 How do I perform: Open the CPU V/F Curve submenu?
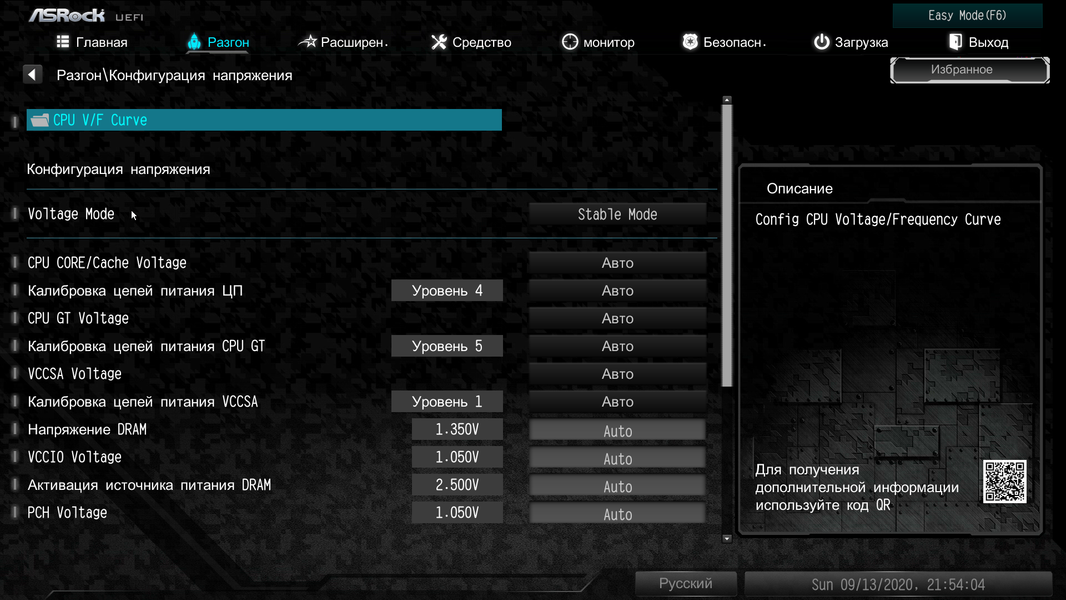click(x=264, y=120)
